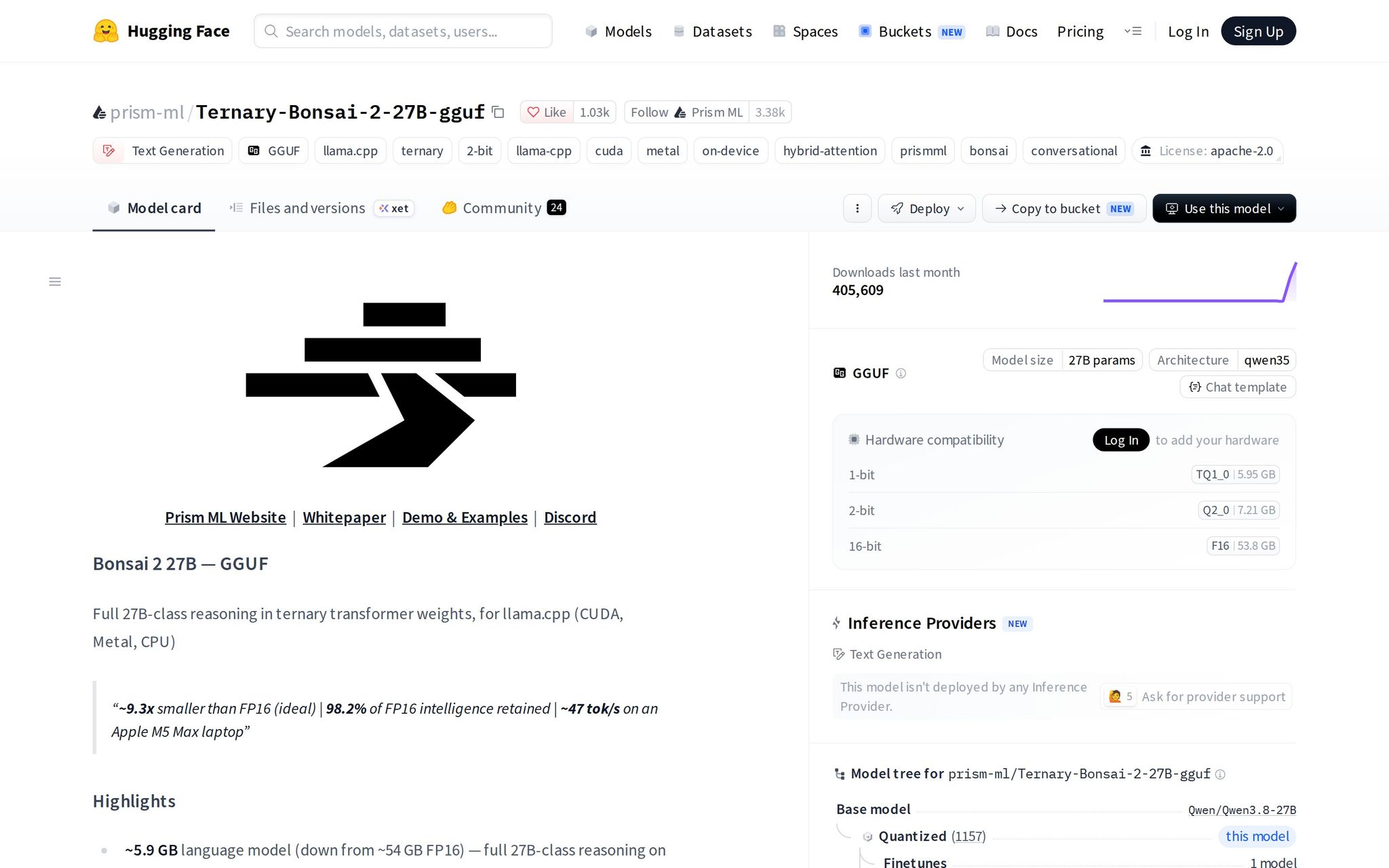Click the GGUF tag icon
1389x868 pixels.
click(254, 151)
